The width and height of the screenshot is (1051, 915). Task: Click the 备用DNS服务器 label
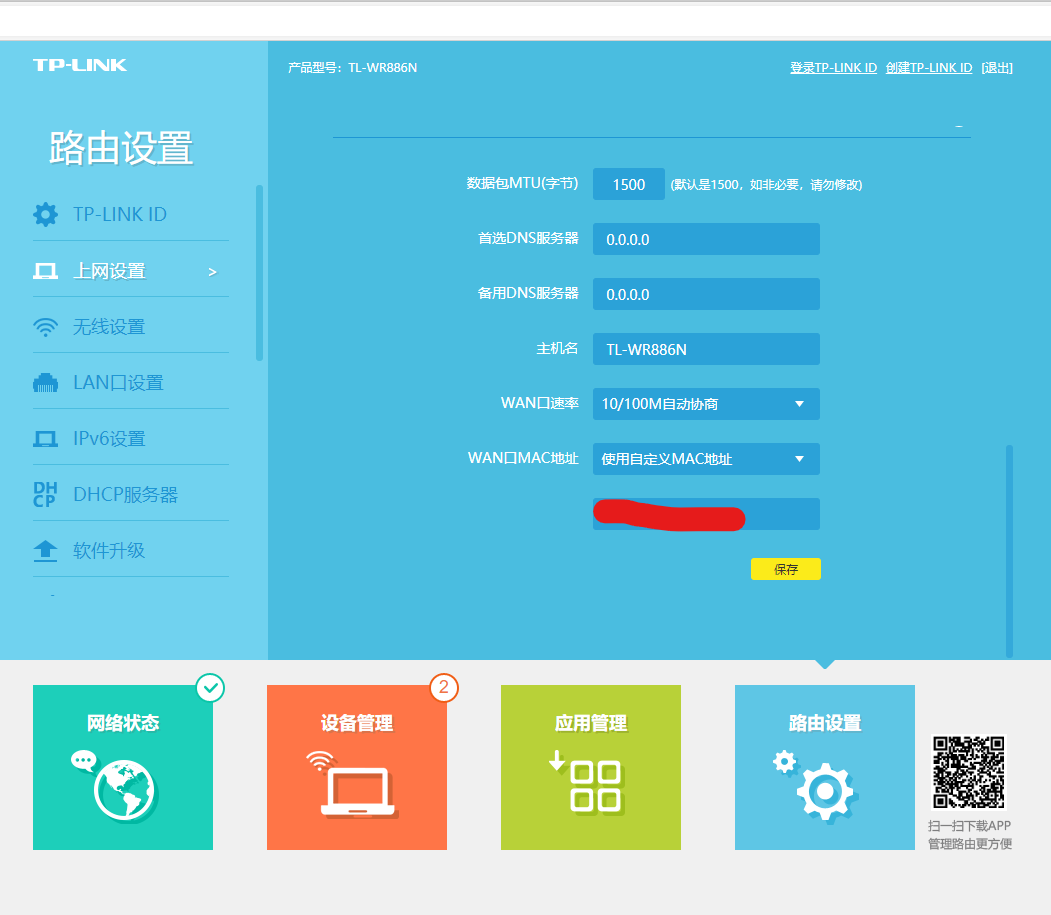[528, 294]
